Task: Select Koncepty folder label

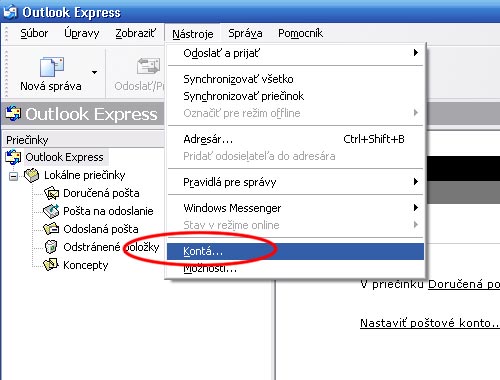Action: pyautogui.click(x=86, y=265)
